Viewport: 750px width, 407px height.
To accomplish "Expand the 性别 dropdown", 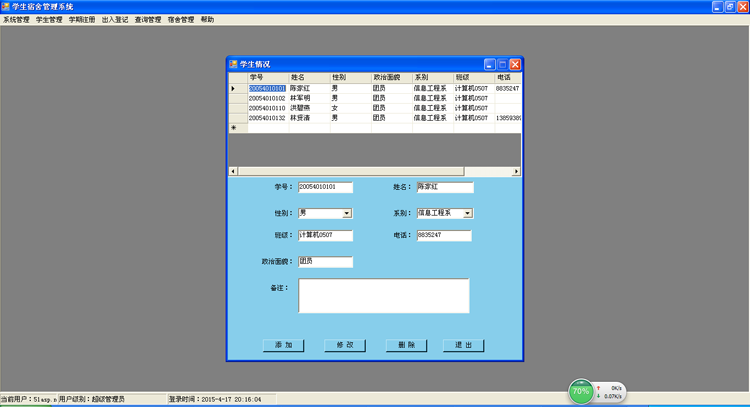I will click(347, 213).
